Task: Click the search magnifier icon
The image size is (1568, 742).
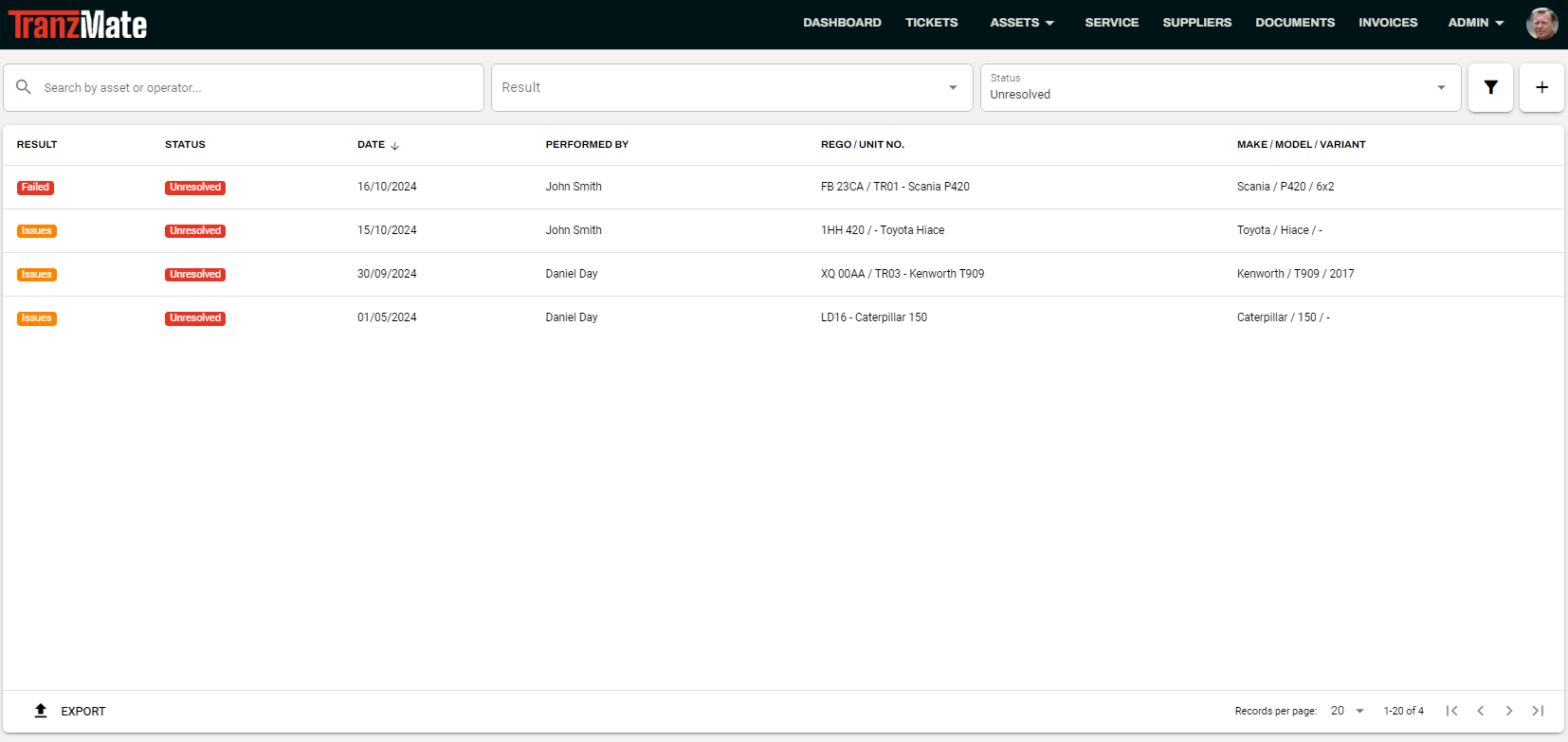Action: (24, 87)
